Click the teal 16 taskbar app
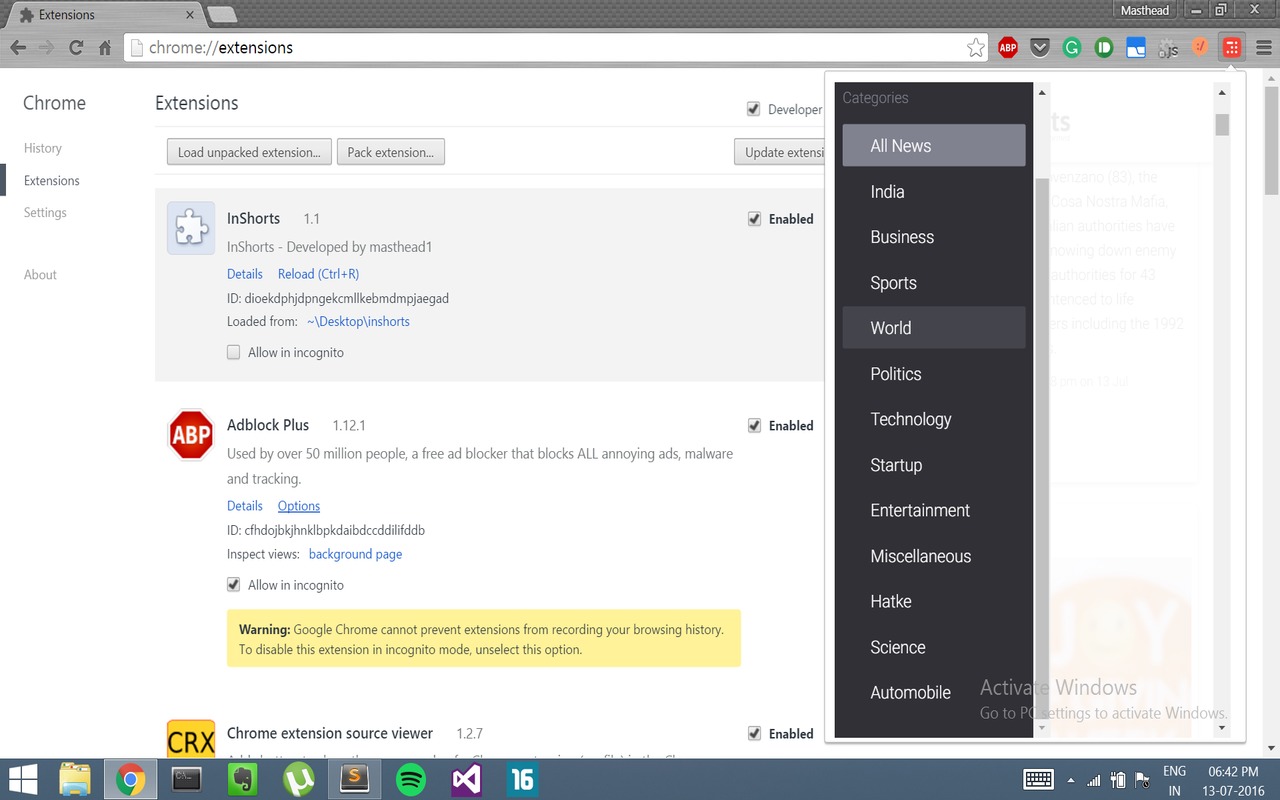Screen dimensions: 1280x800 [522, 779]
